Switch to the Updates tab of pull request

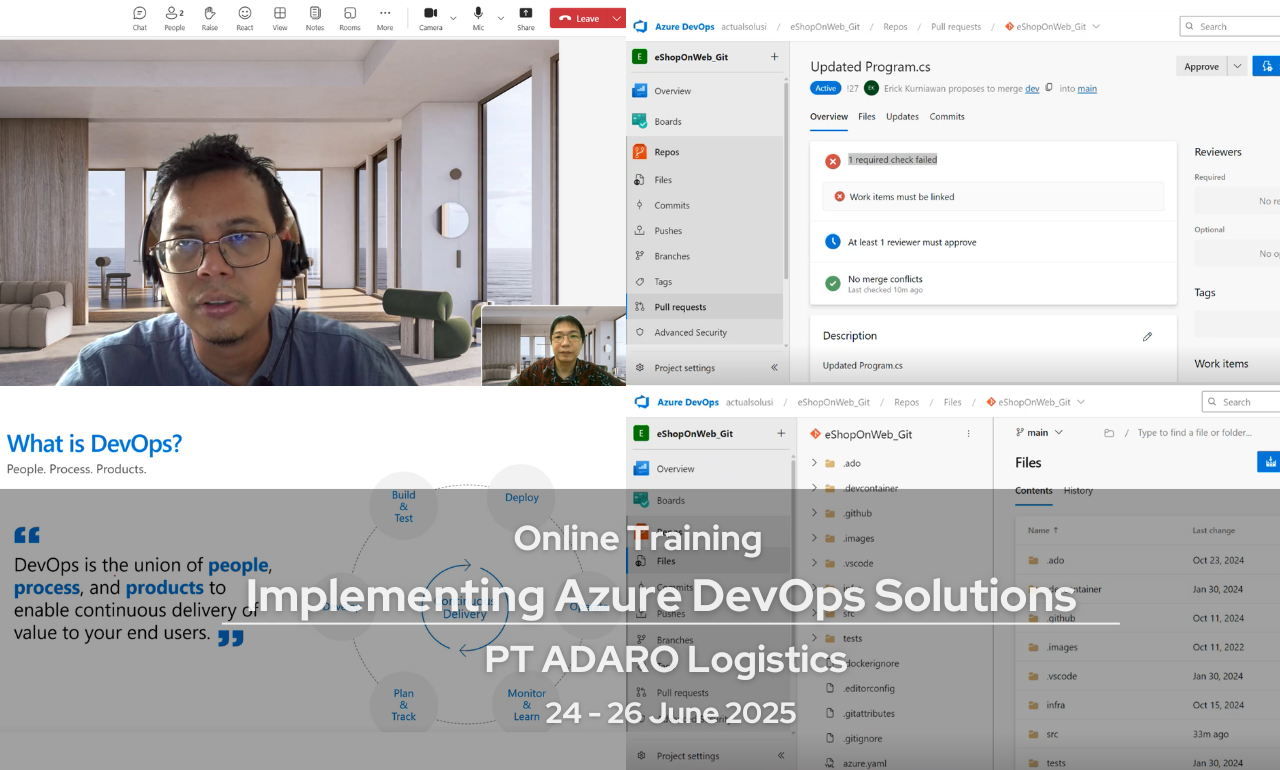[x=902, y=117]
